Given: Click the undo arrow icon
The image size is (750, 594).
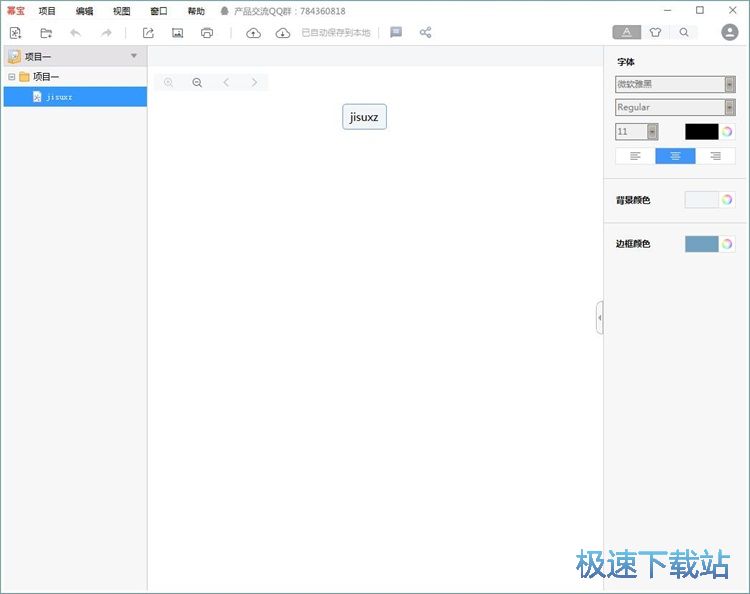Looking at the screenshot, I should coord(76,33).
